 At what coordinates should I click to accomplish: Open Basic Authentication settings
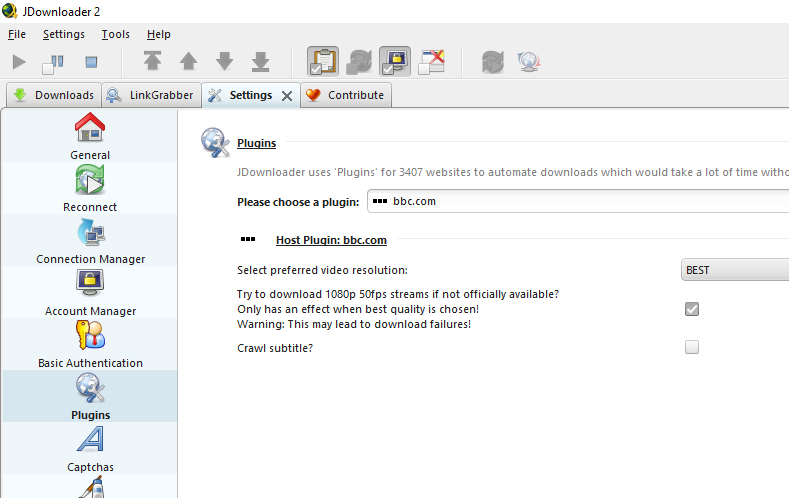click(x=90, y=344)
